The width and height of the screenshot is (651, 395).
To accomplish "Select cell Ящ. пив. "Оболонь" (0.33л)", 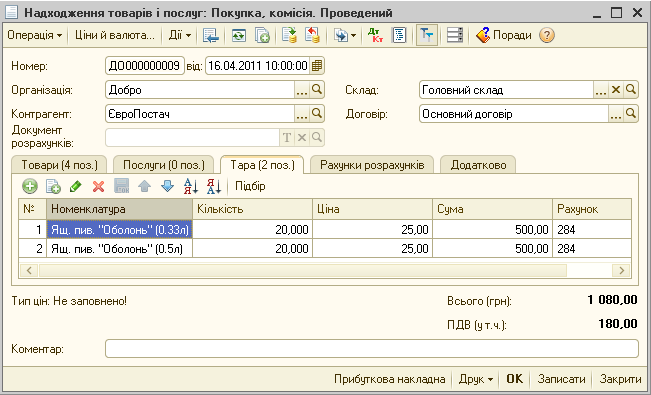I will pyautogui.click(x=120, y=229).
